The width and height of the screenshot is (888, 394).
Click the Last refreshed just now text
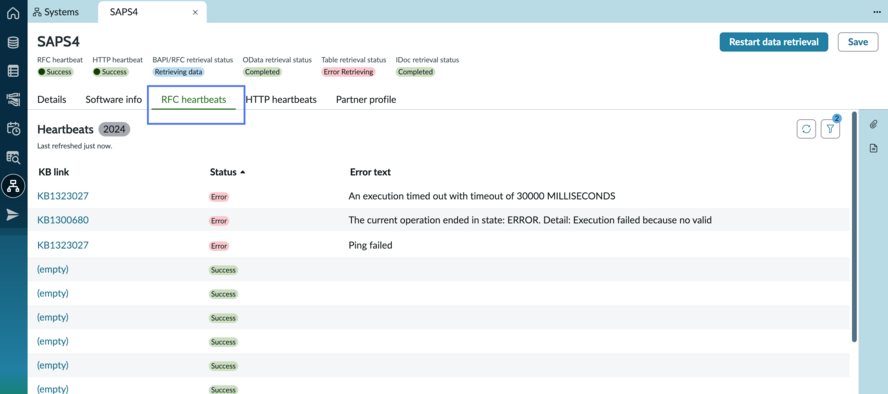[x=75, y=146]
